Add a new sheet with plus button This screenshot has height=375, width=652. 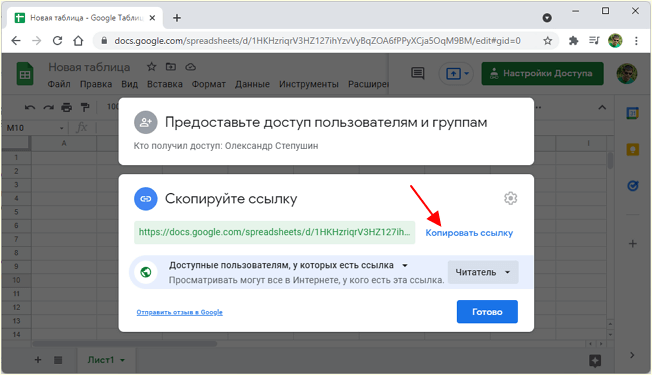tap(38, 360)
